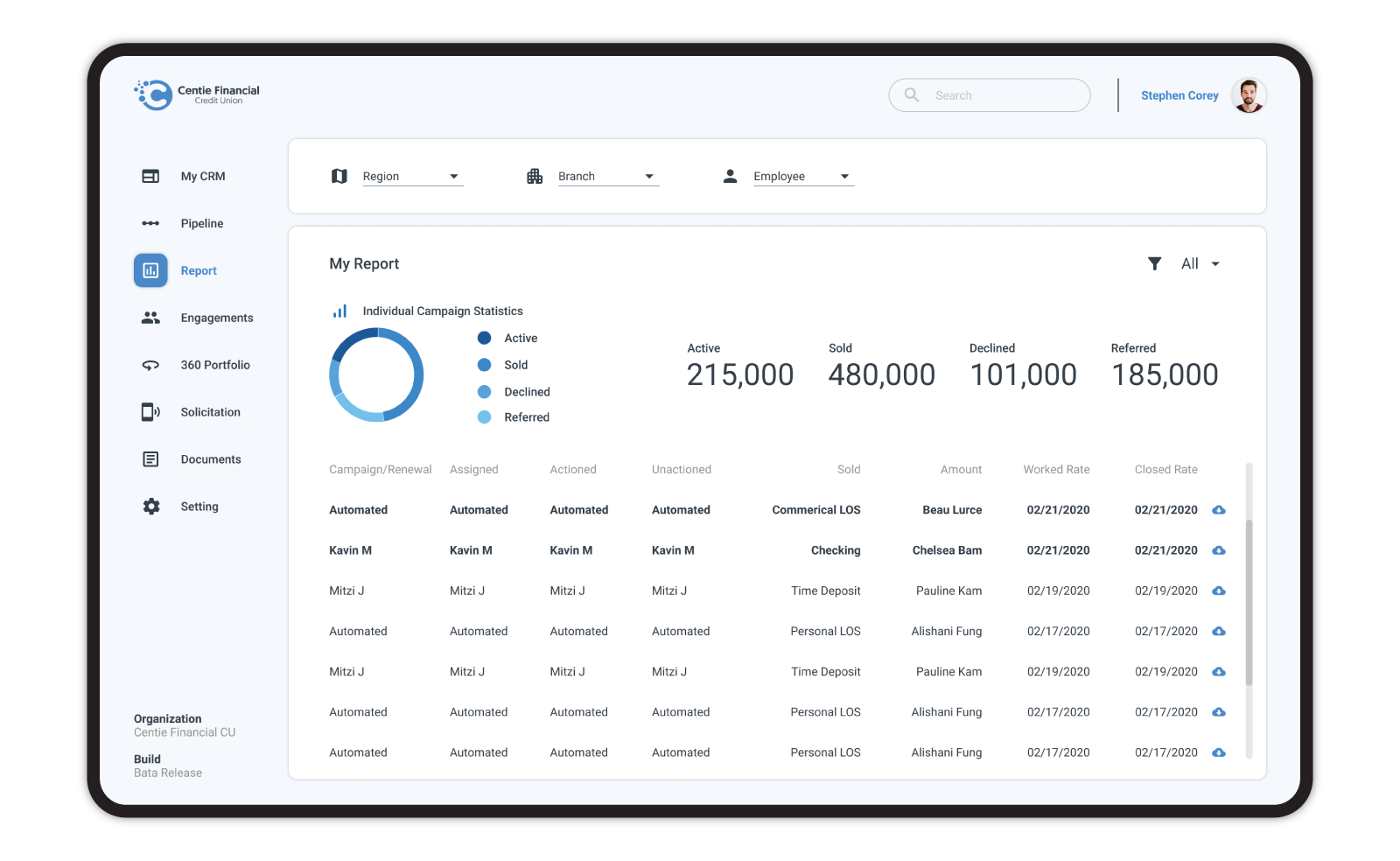Click the Sold legend color dot
This screenshot has width=1400, height=861.
[x=484, y=365]
